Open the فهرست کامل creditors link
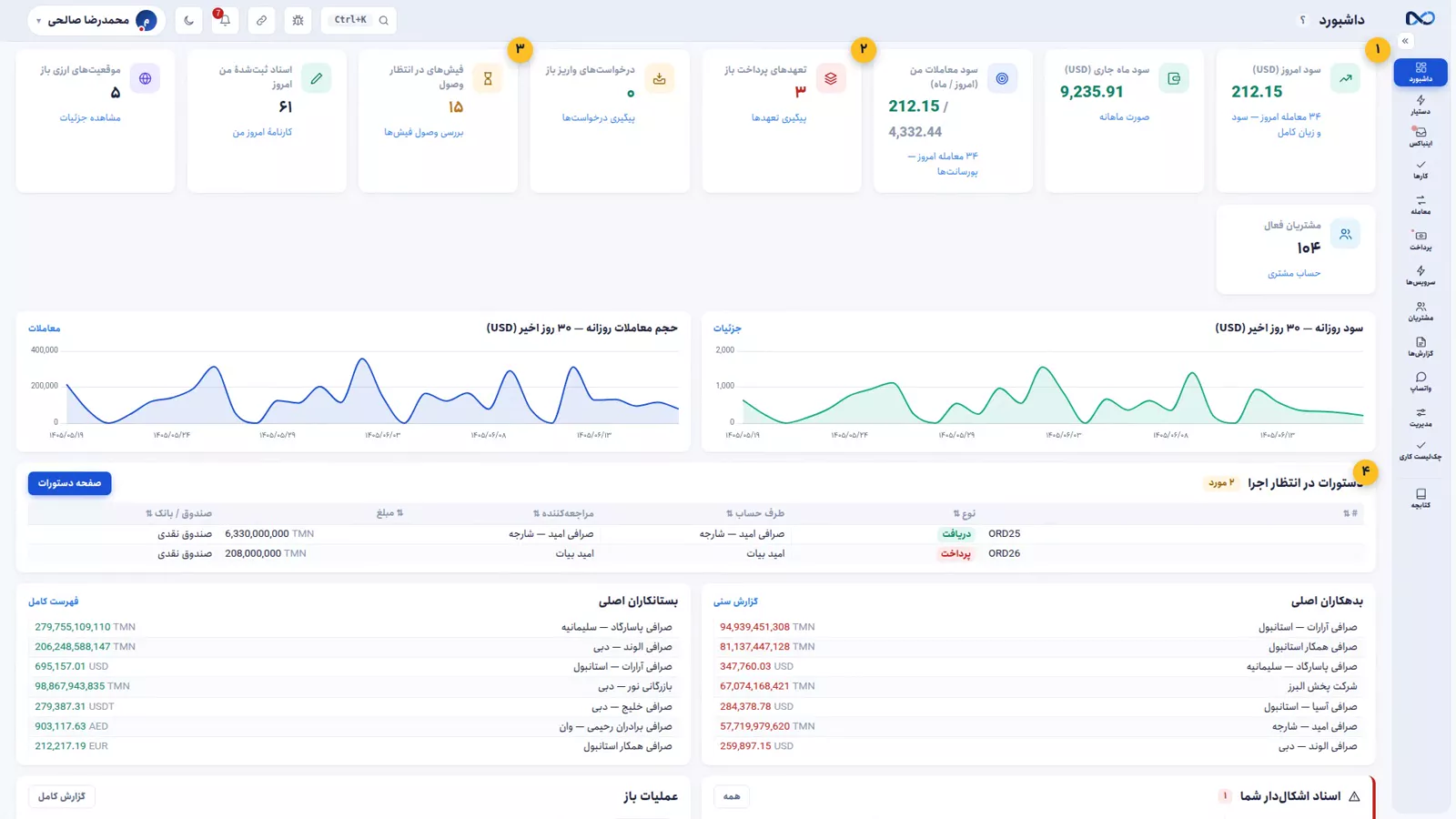 pyautogui.click(x=53, y=602)
